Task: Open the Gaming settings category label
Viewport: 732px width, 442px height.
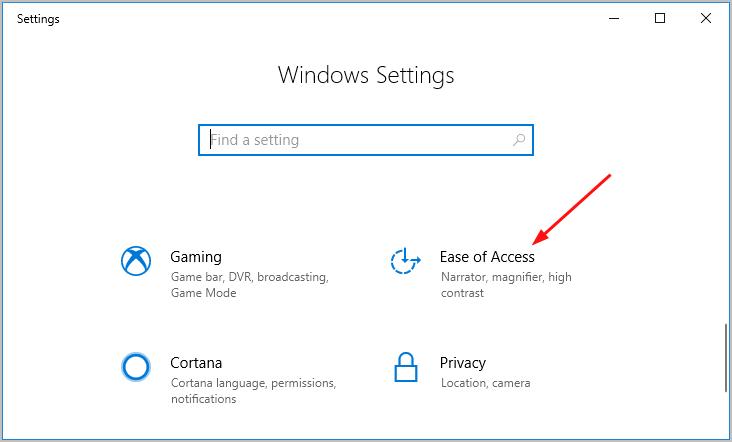Action: [x=196, y=257]
